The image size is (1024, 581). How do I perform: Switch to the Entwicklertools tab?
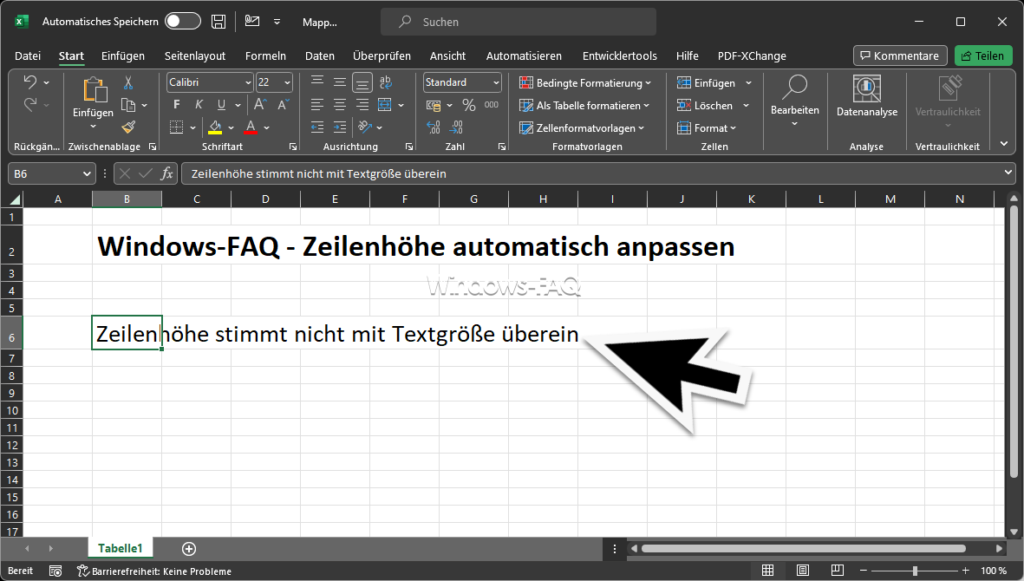tap(620, 56)
